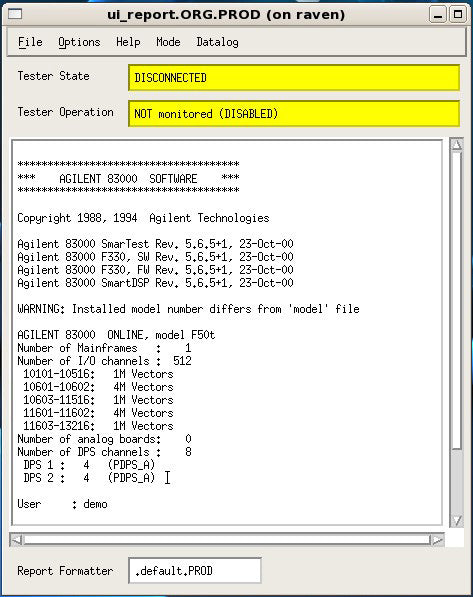Open the Mode menu
Screen dimensions: 473x597
[168, 42]
